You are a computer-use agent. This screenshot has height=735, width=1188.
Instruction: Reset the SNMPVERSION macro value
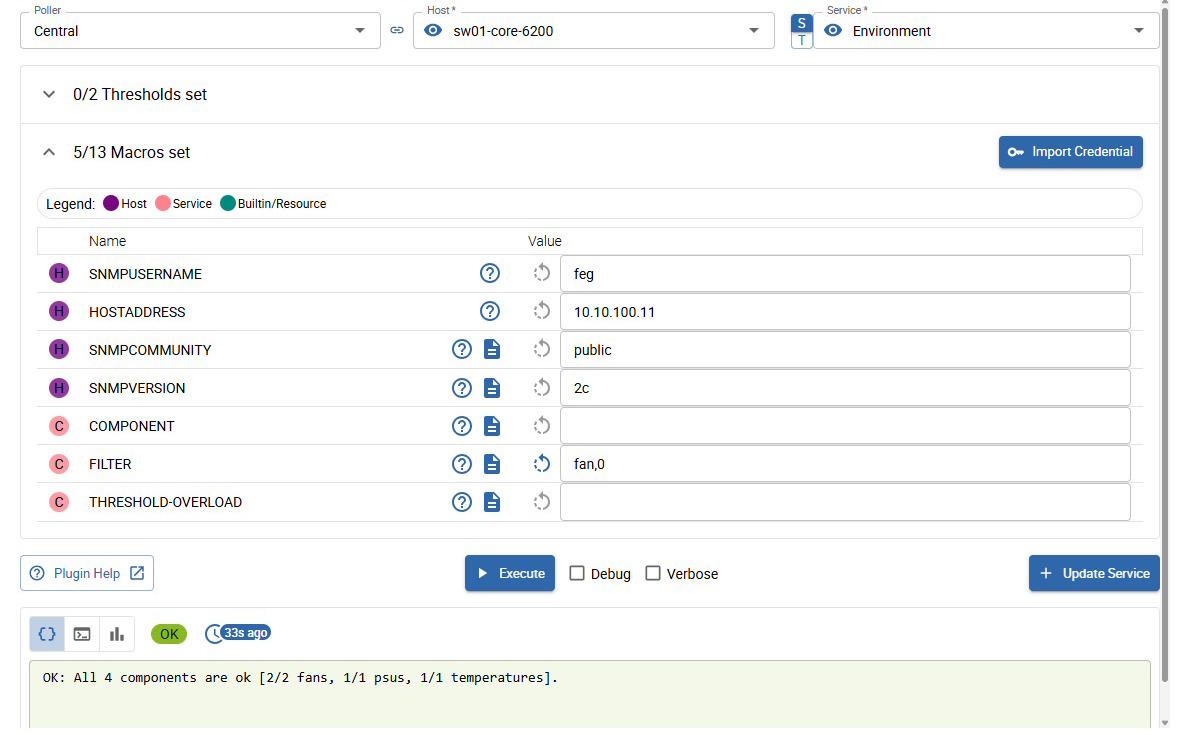tap(542, 388)
